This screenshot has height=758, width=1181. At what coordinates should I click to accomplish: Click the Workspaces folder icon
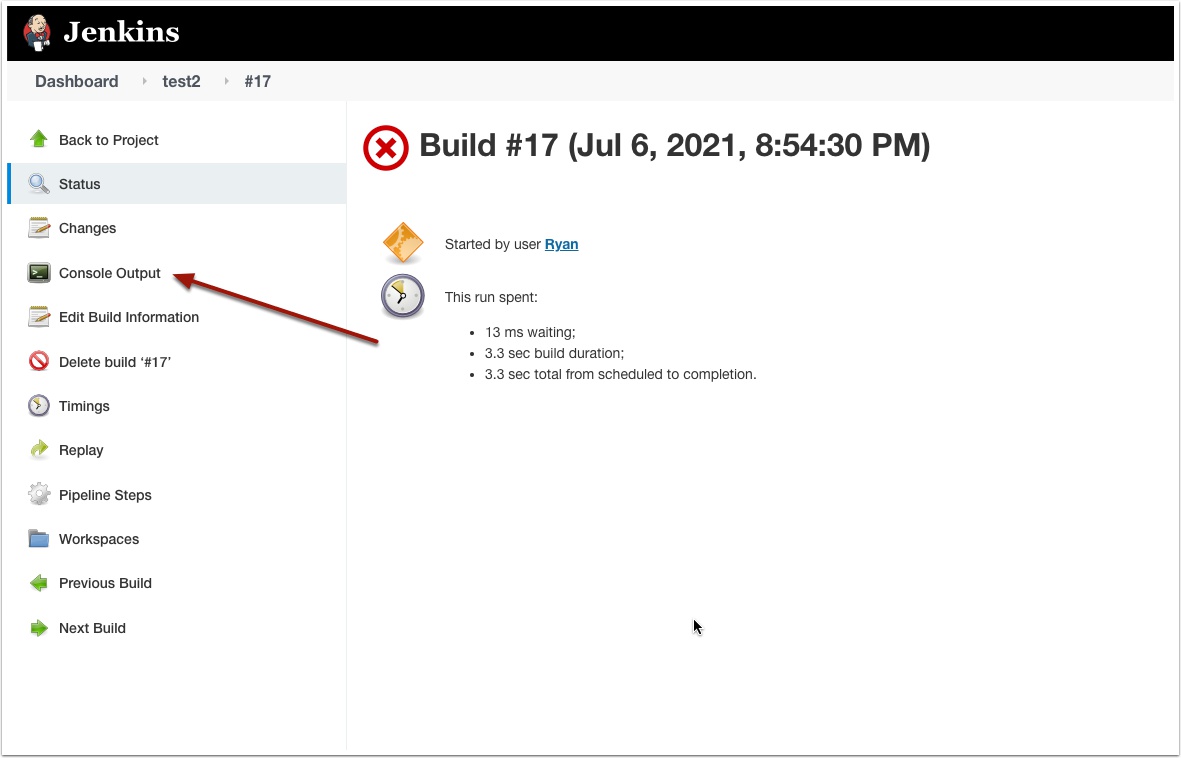tap(38, 538)
